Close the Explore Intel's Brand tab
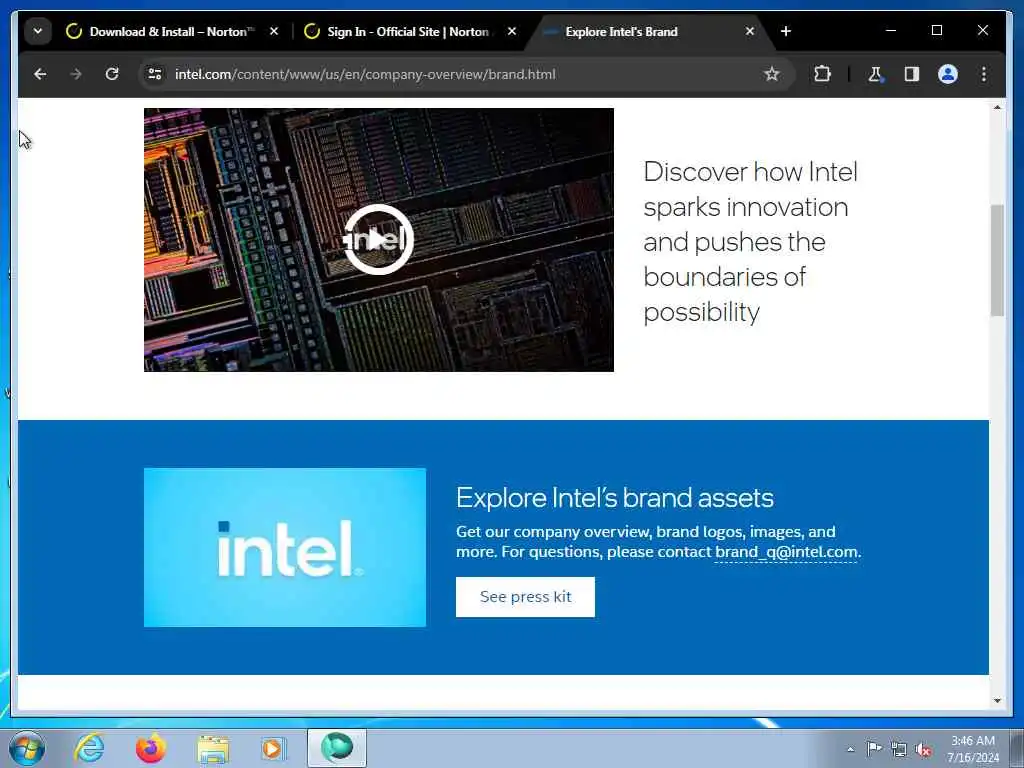Viewport: 1024px width, 768px height. 750,31
